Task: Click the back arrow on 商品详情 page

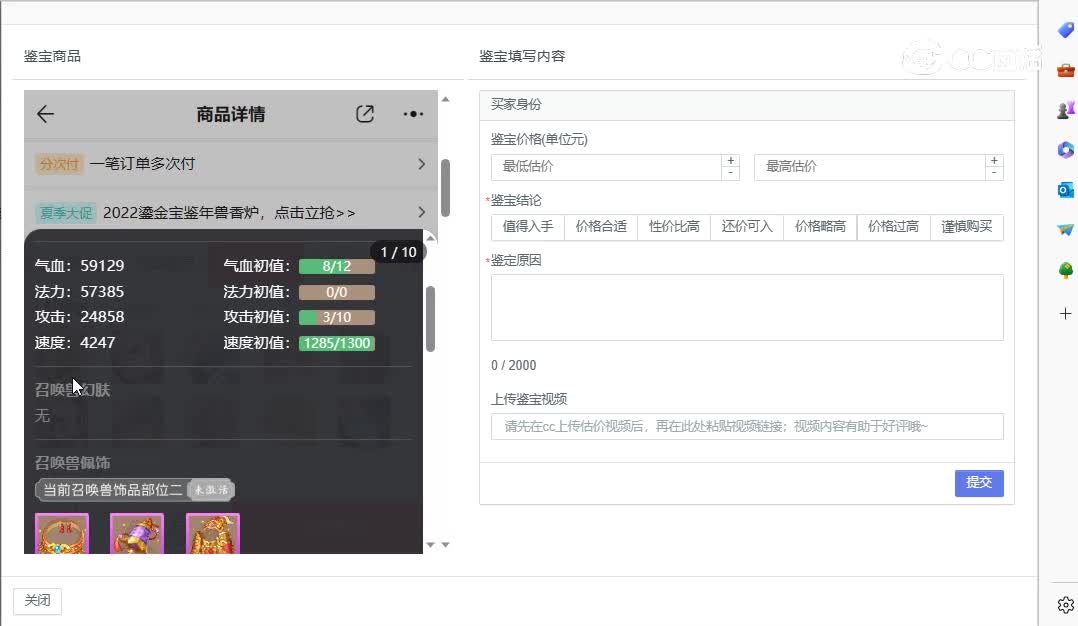Action: coord(44,114)
